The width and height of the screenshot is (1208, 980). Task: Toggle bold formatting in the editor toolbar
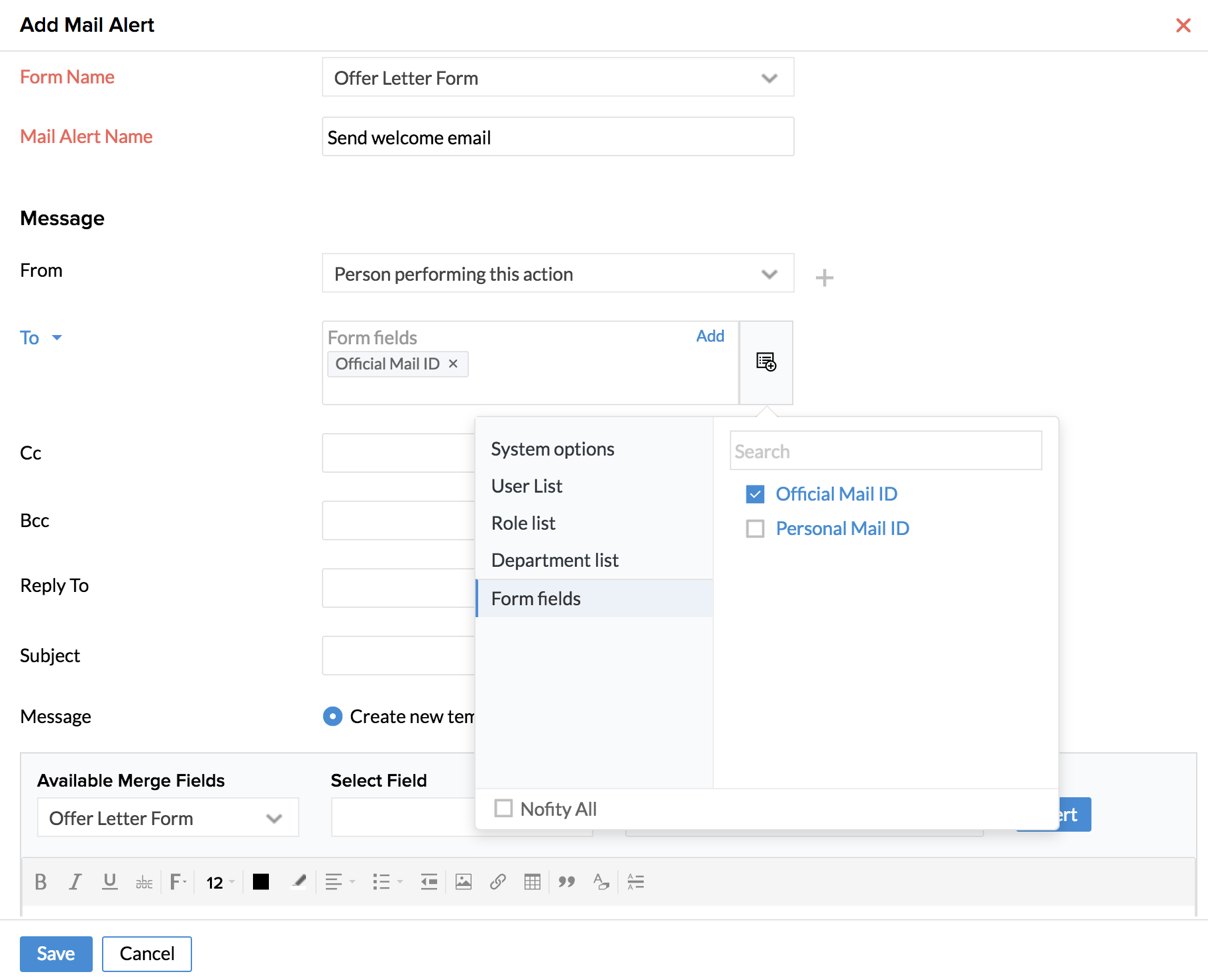[40, 882]
